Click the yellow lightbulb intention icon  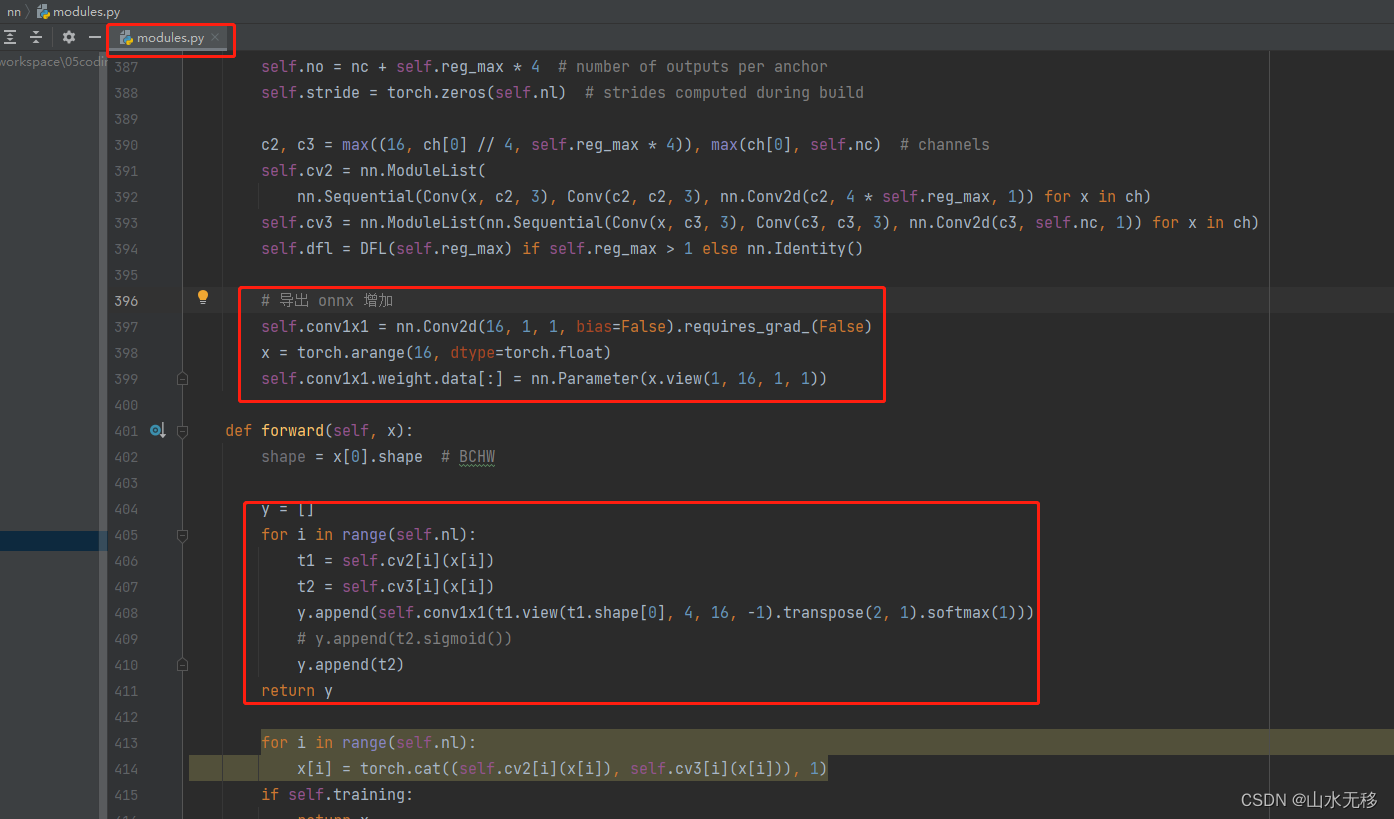pyautogui.click(x=203, y=297)
